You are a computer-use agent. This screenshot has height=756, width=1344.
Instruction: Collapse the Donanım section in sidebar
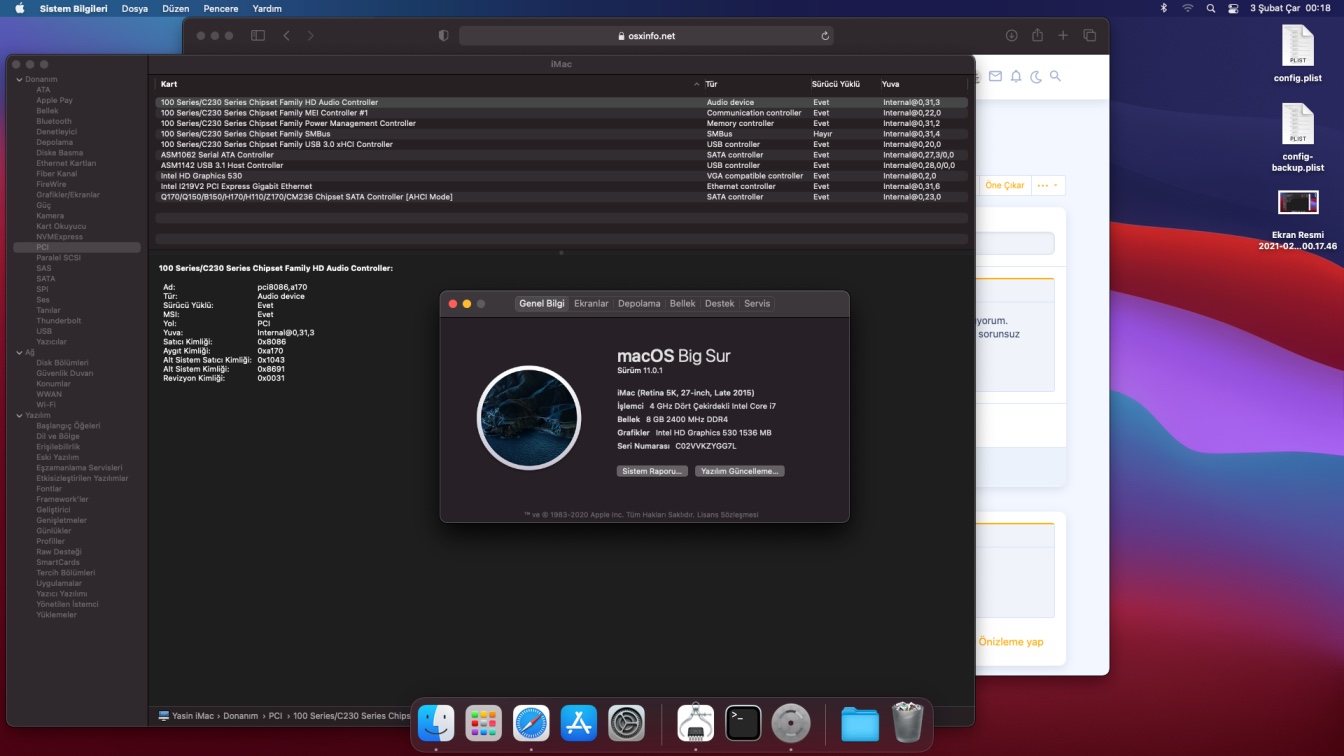coord(17,79)
